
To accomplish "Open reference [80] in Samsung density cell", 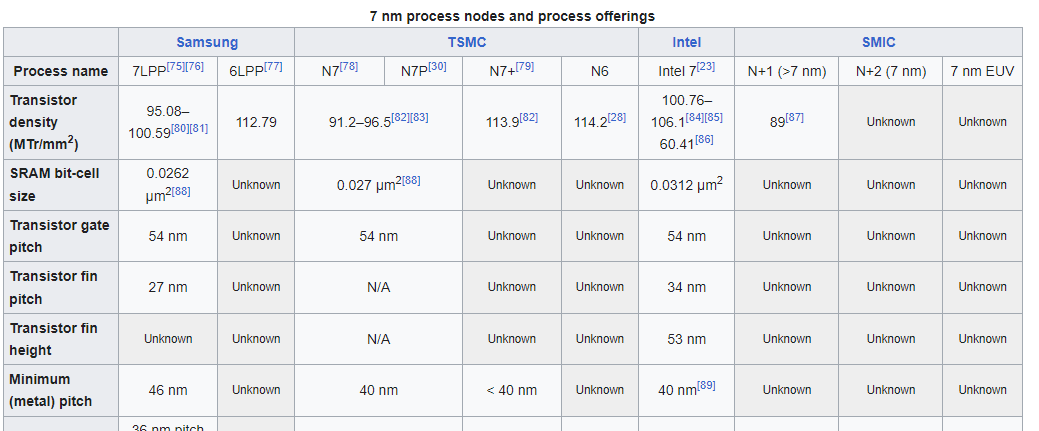I will tap(180, 129).
